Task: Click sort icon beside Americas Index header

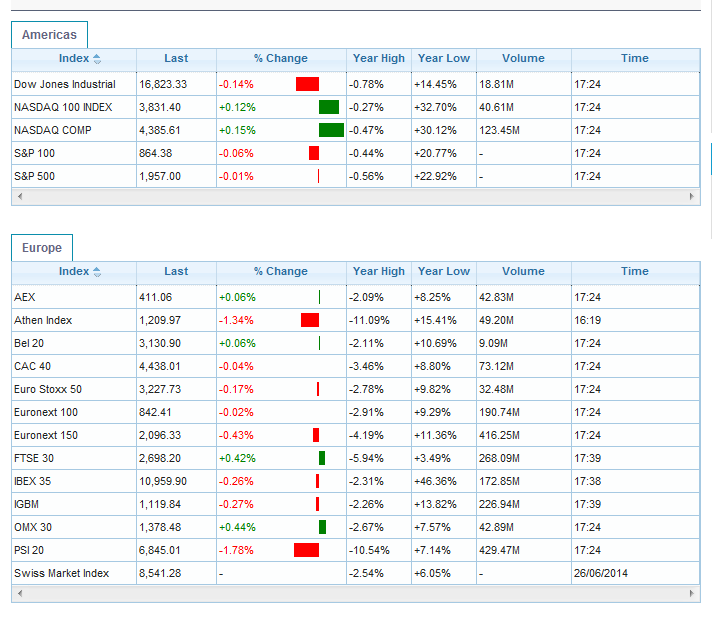Action: pos(97,59)
